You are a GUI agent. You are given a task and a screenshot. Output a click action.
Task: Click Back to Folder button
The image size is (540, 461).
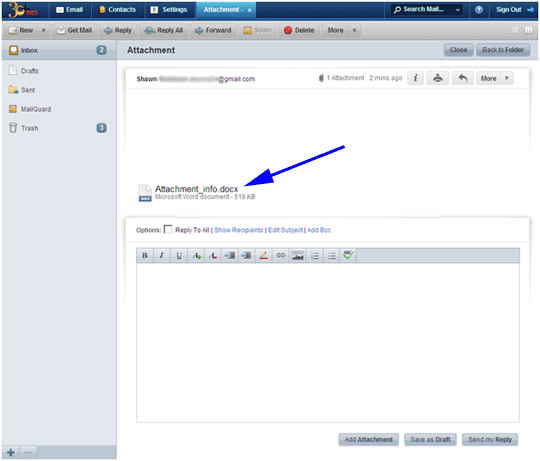(503, 50)
